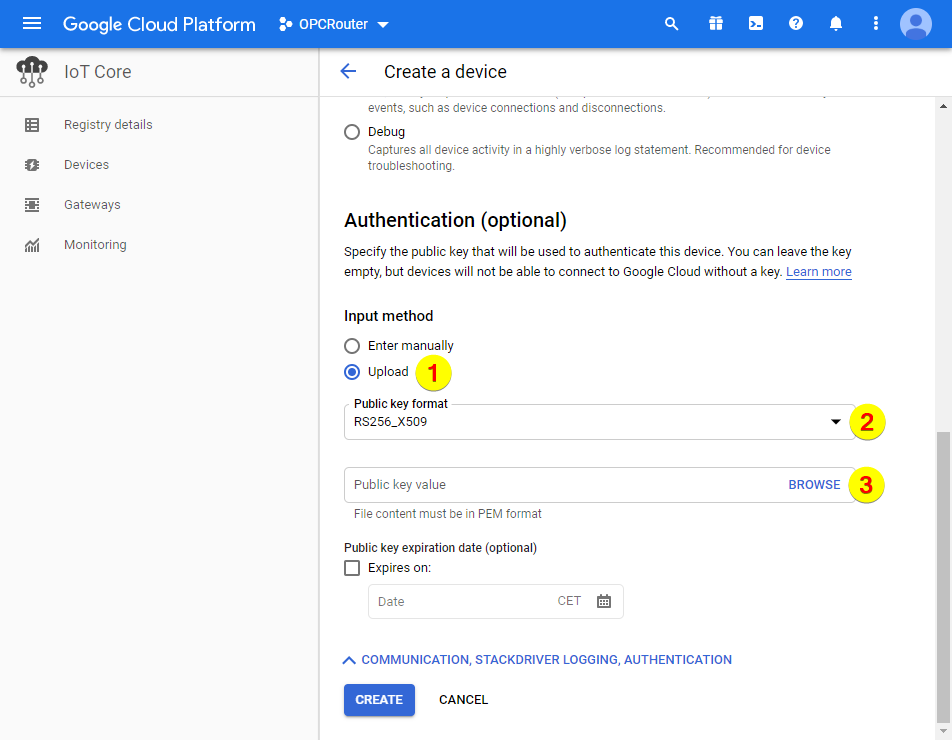The width and height of the screenshot is (952, 740).
Task: Click the search magnifier icon
Action: 672,24
